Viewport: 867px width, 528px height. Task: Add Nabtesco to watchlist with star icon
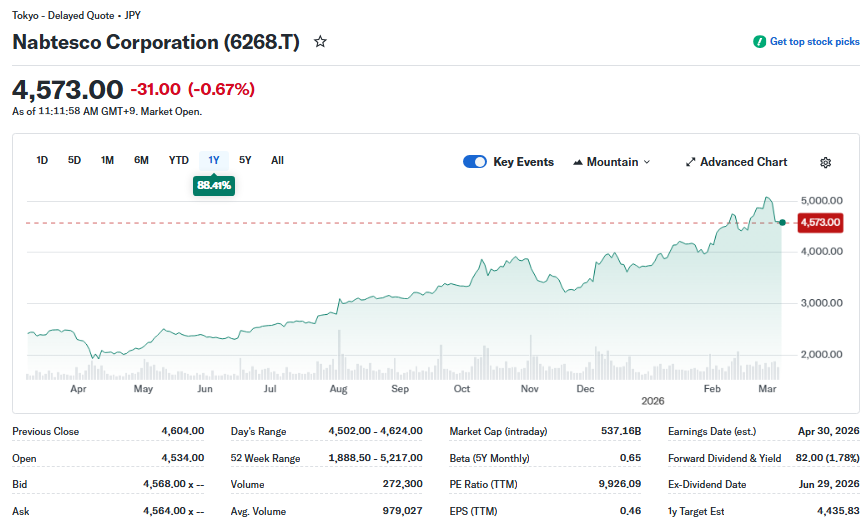pos(320,41)
